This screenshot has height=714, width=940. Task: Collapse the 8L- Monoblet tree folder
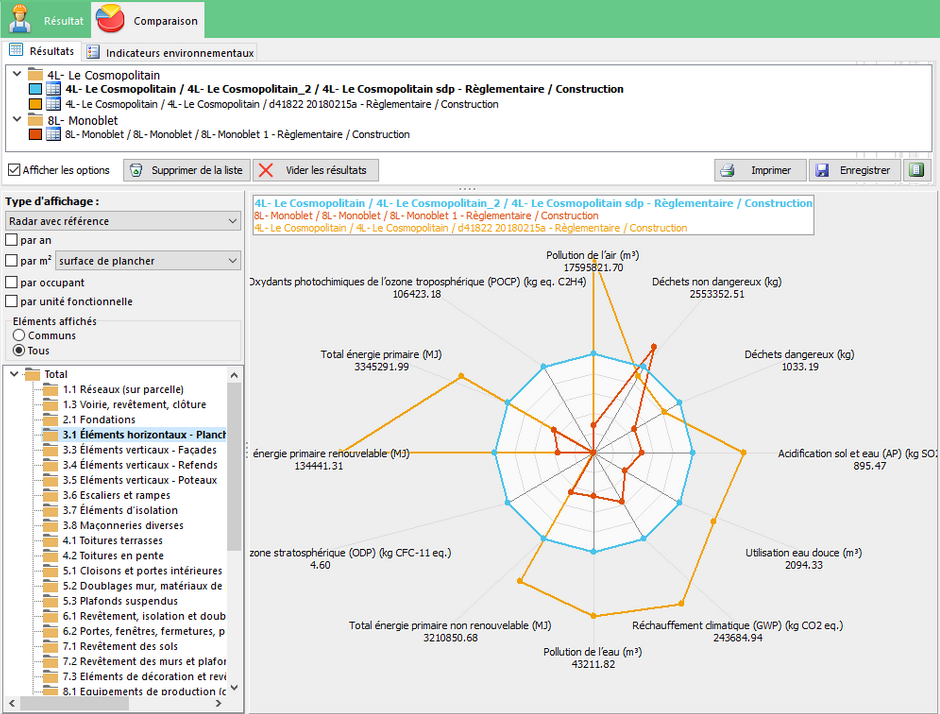tap(17, 120)
